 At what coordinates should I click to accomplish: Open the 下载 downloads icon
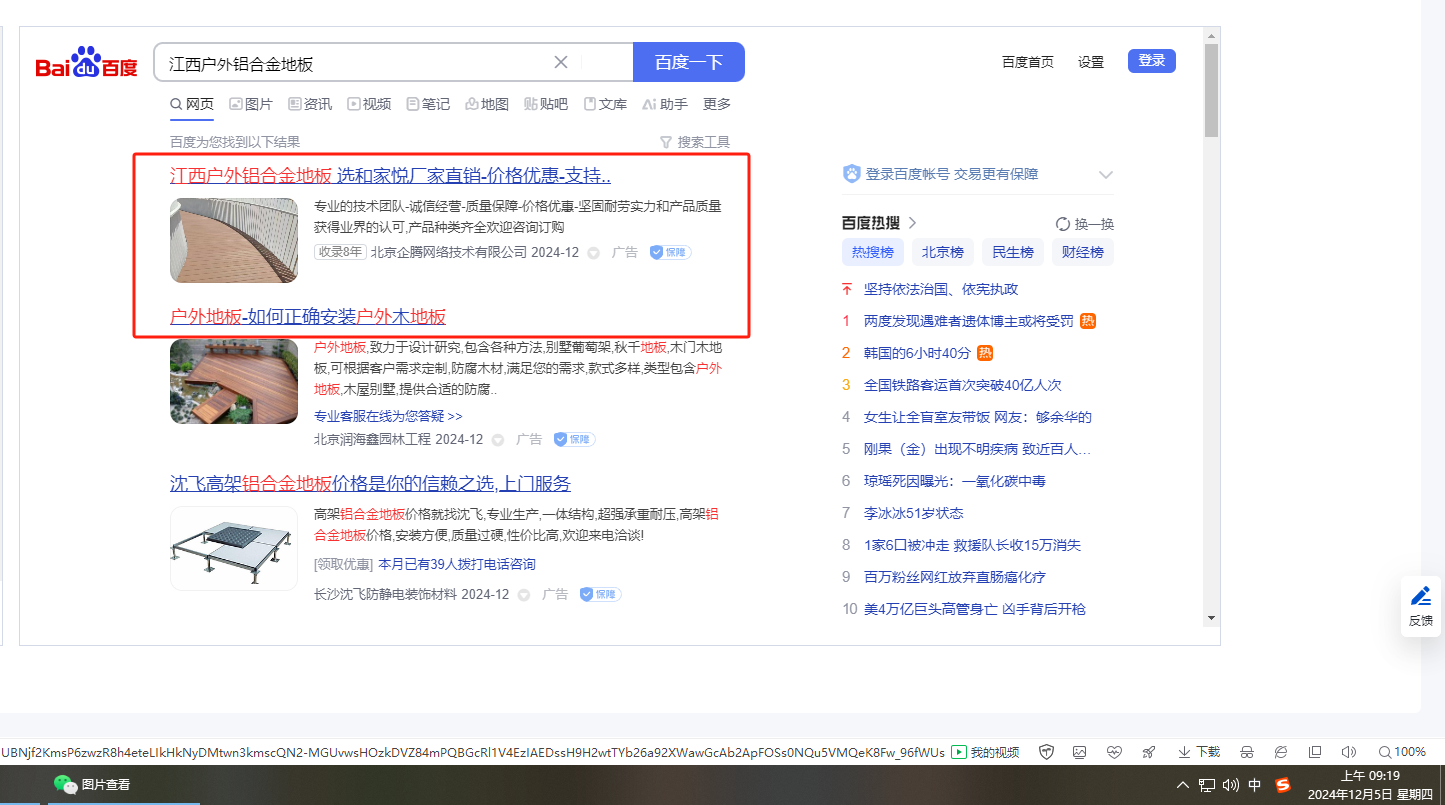1199,752
